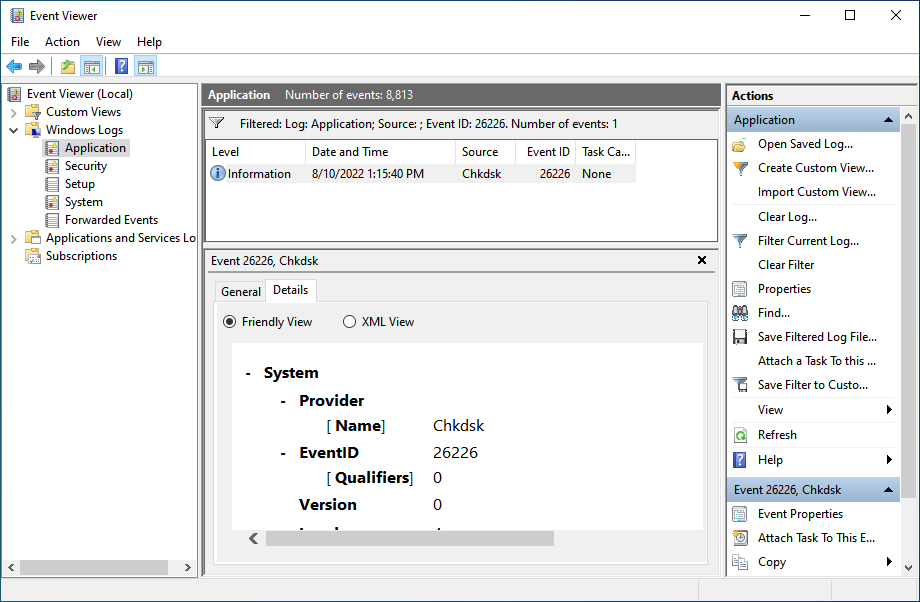Select the XML View radio button
Screen dimensions: 920x602
[349, 322]
